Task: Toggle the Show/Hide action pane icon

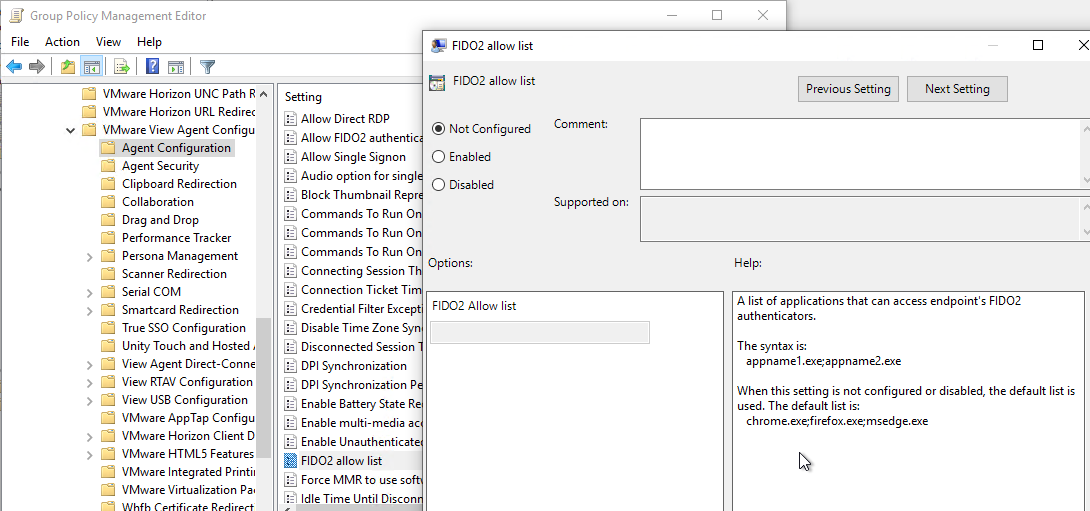Action: click(176, 67)
